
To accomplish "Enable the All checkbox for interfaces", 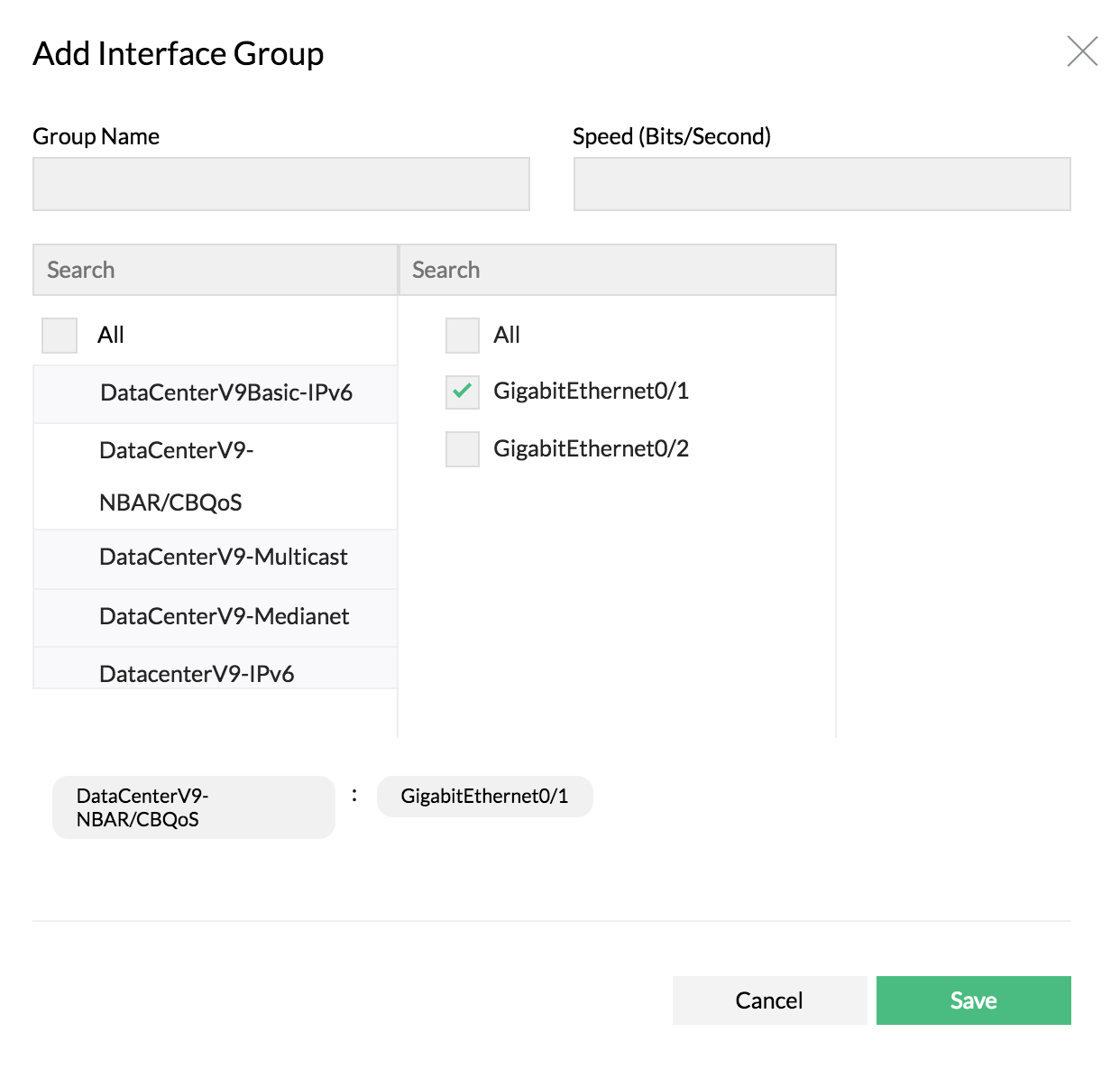I will (x=462, y=335).
